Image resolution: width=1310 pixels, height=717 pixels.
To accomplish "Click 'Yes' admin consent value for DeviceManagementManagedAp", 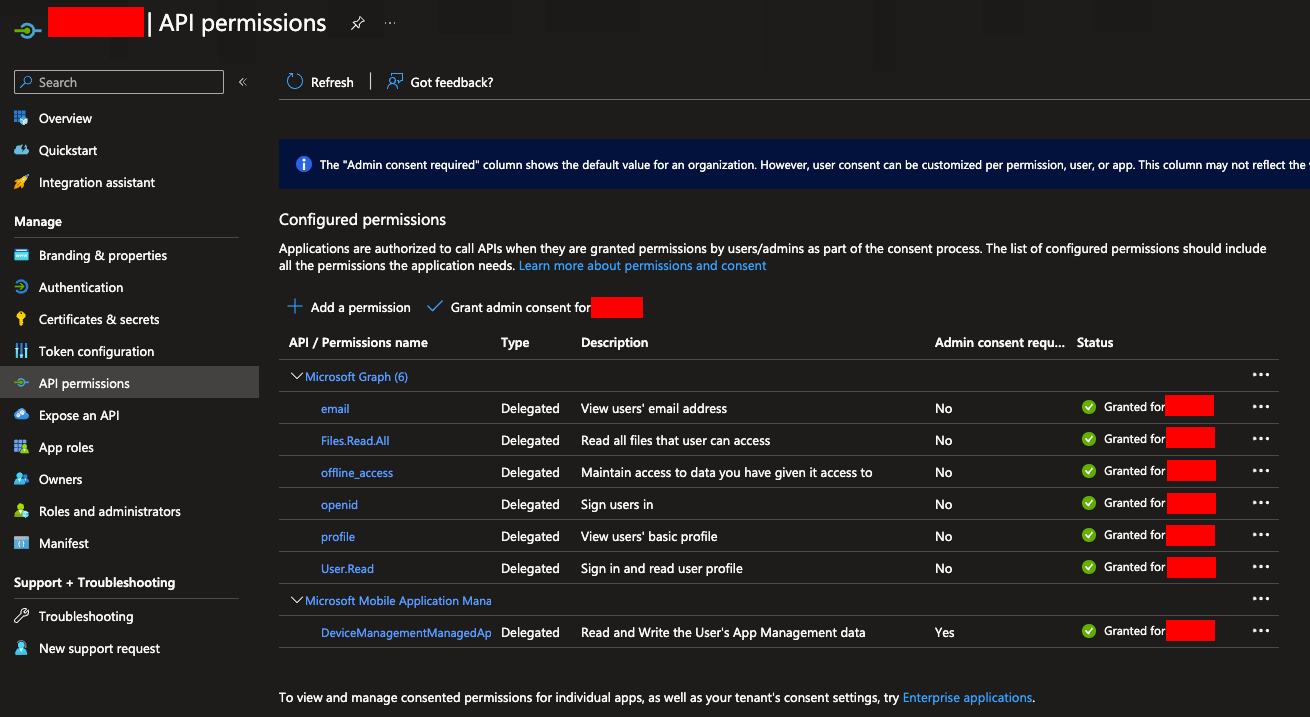I will click(945, 632).
